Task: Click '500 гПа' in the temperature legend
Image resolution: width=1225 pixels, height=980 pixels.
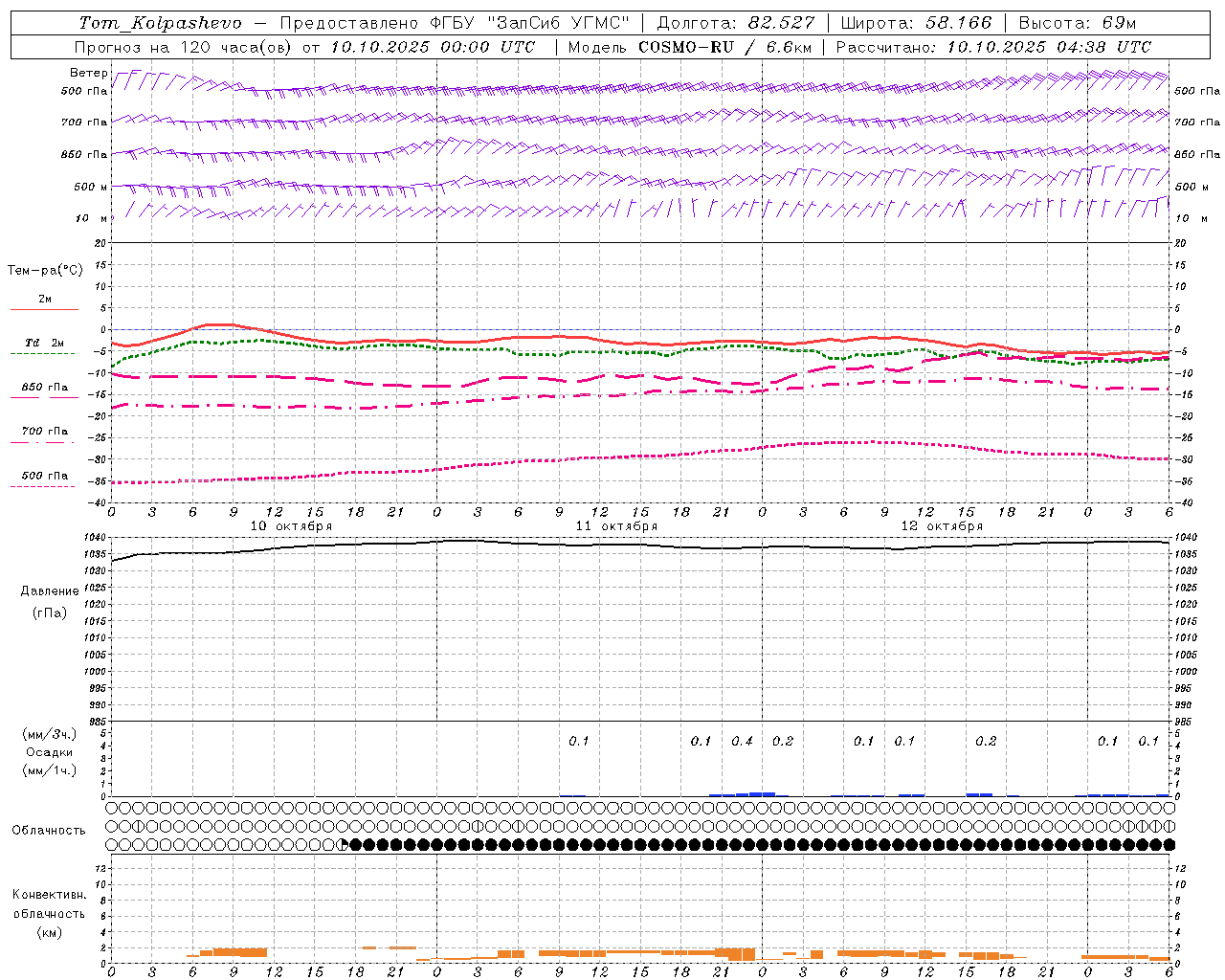Action: click(45, 476)
